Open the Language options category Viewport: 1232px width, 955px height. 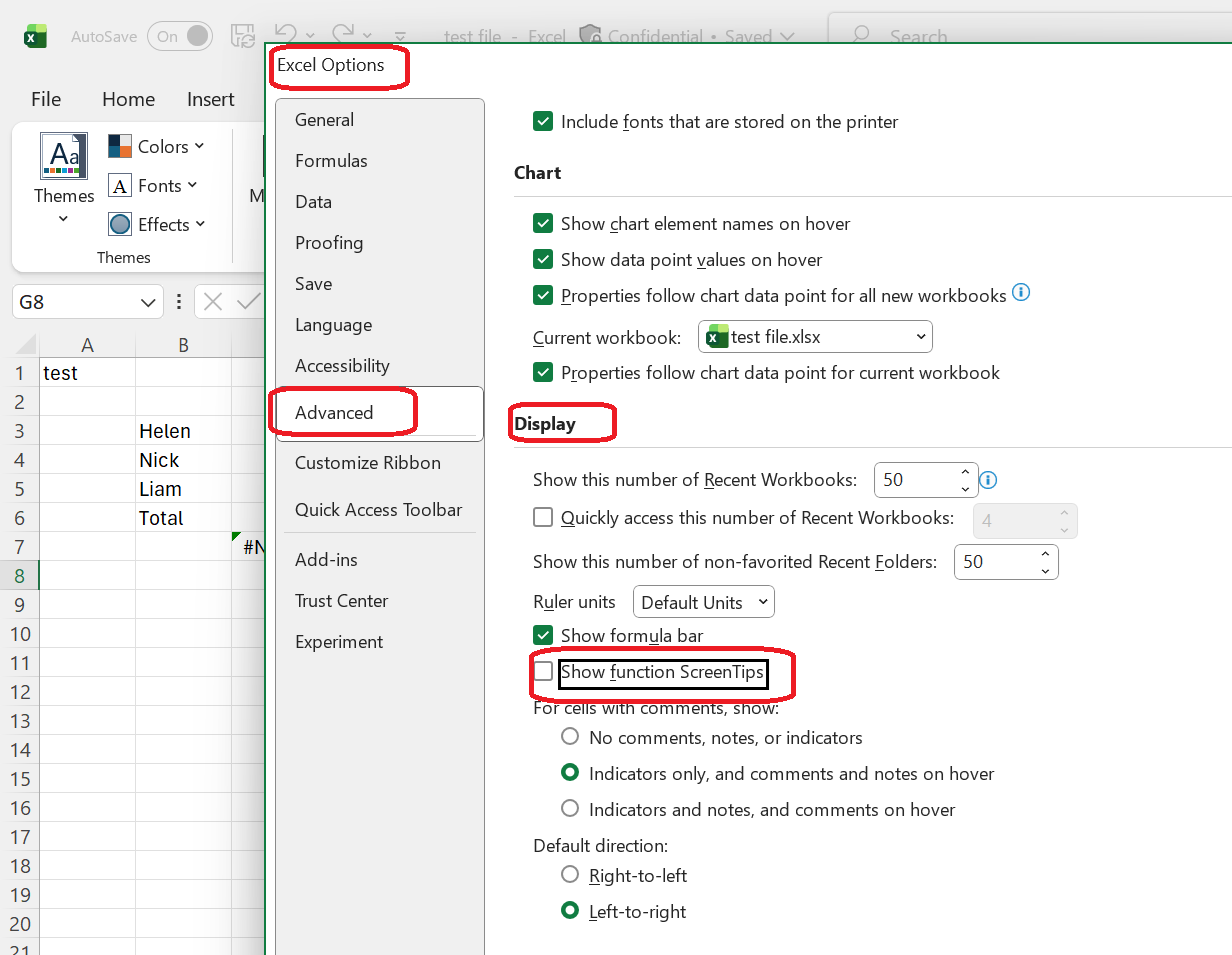click(x=379, y=325)
